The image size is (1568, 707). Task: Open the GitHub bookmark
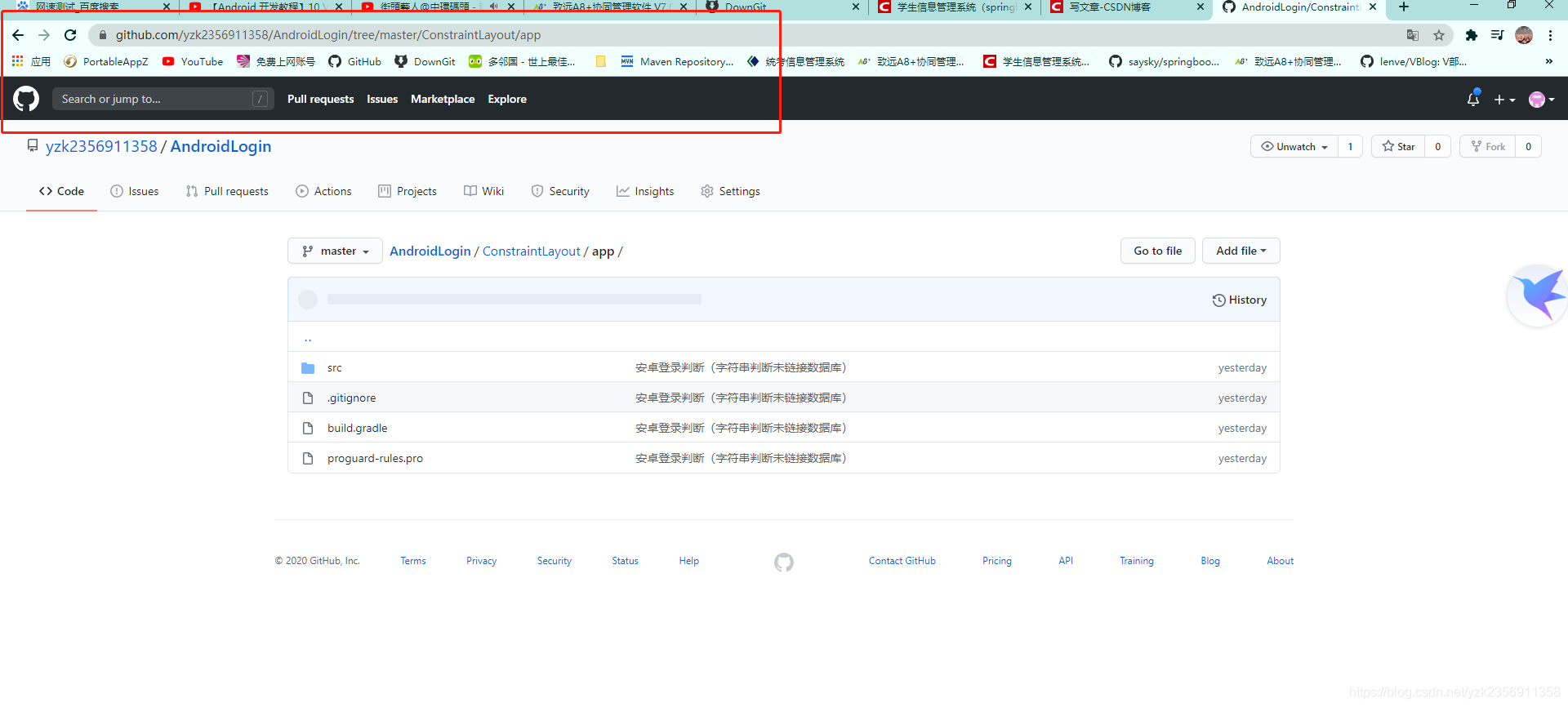(355, 61)
